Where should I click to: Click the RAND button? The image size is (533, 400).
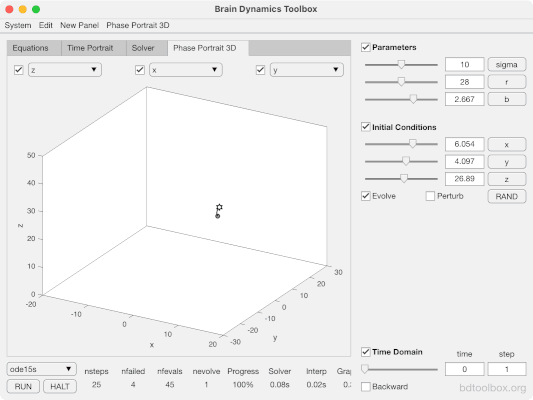[506, 196]
